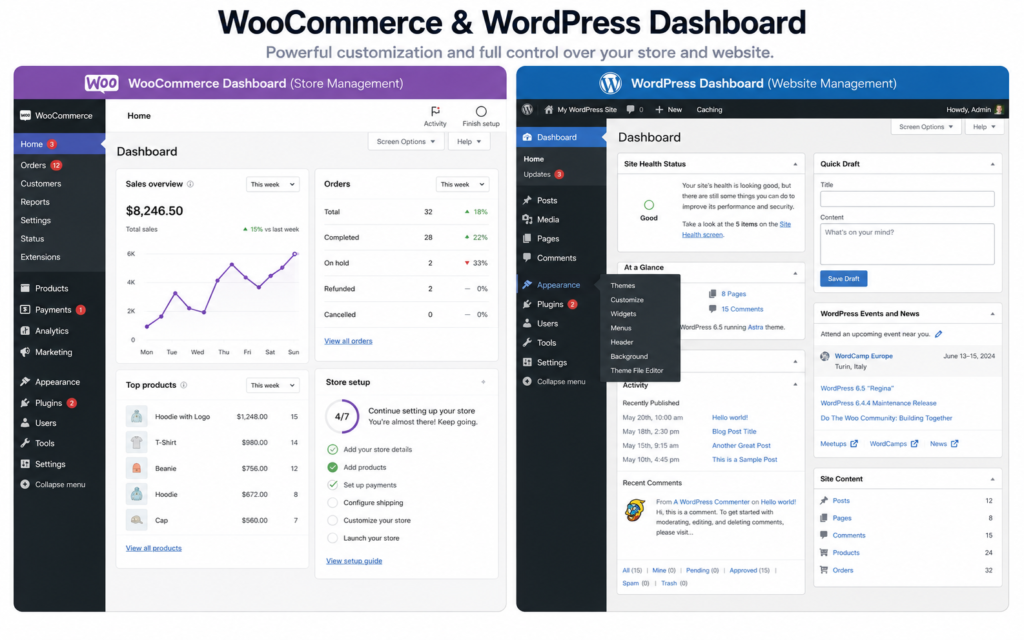
Task: Toggle the Set up payments step
Action: 332,485
